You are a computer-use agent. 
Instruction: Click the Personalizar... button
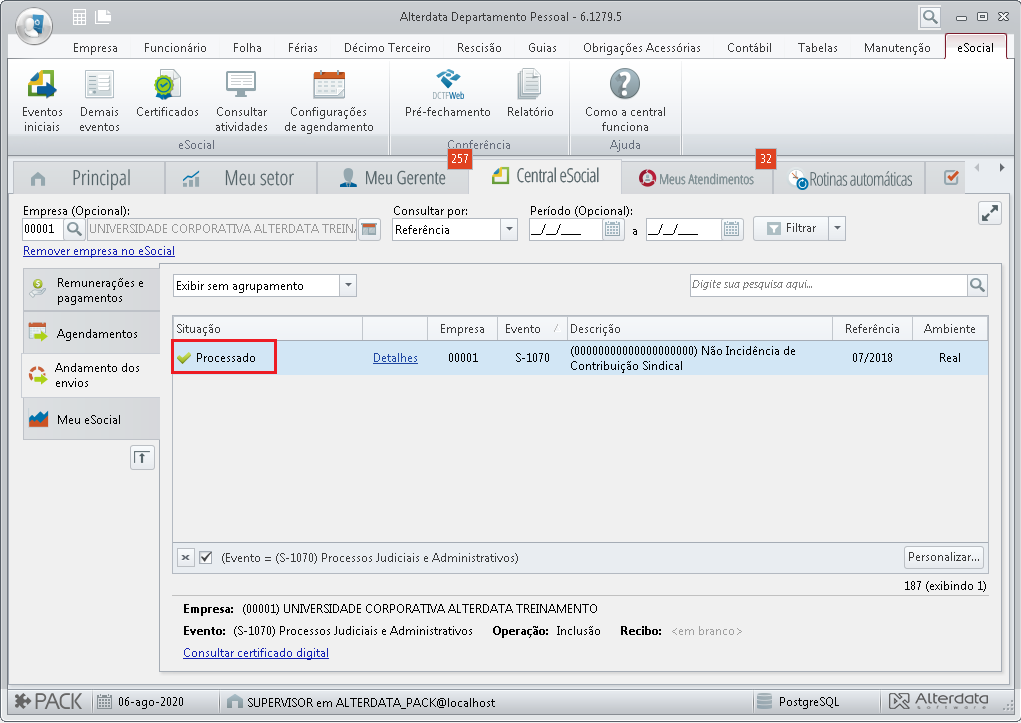click(944, 557)
